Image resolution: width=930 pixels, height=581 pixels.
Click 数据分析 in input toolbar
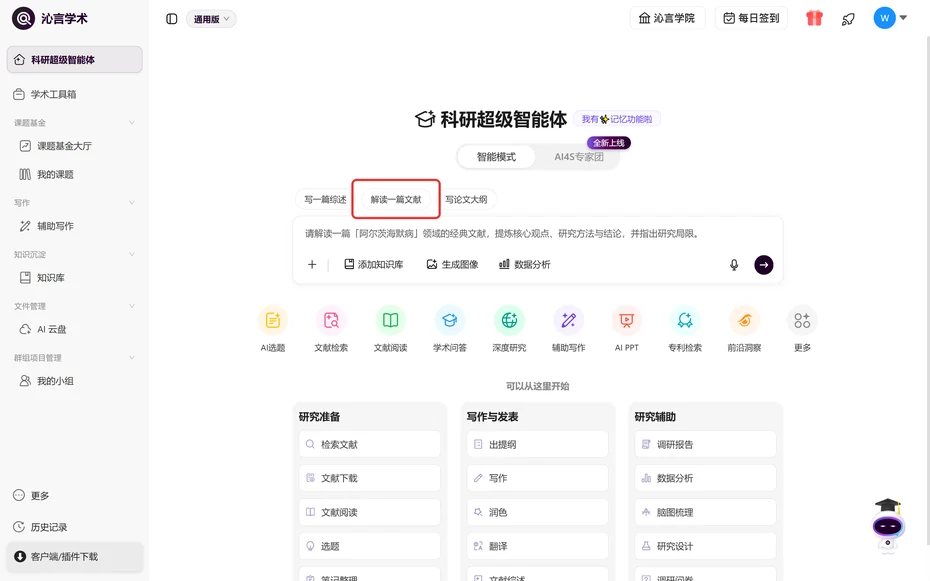point(525,264)
